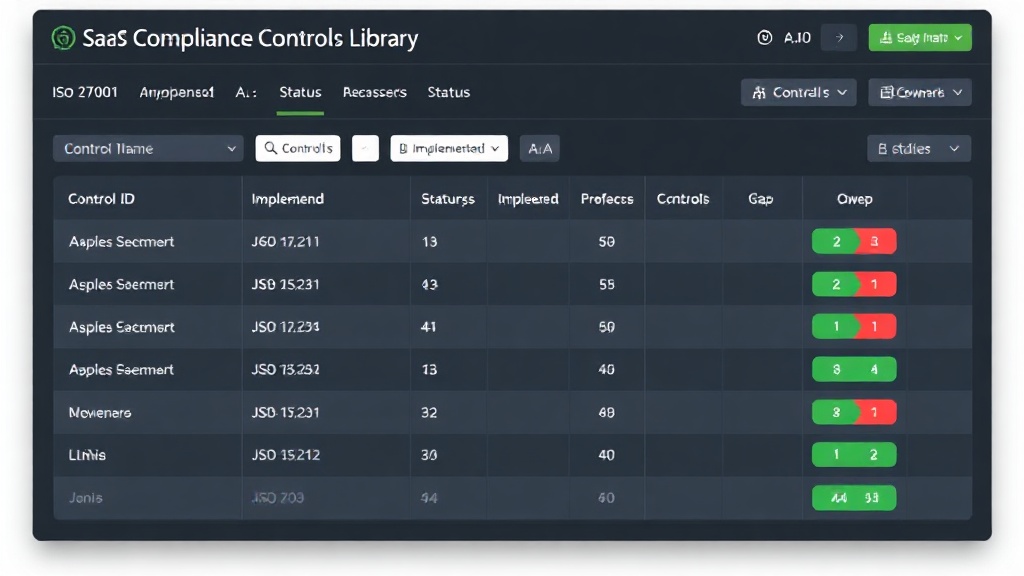This screenshot has height=576, width=1024.
Task: Click the 3/1 badge in Movenere row
Action: (x=854, y=412)
